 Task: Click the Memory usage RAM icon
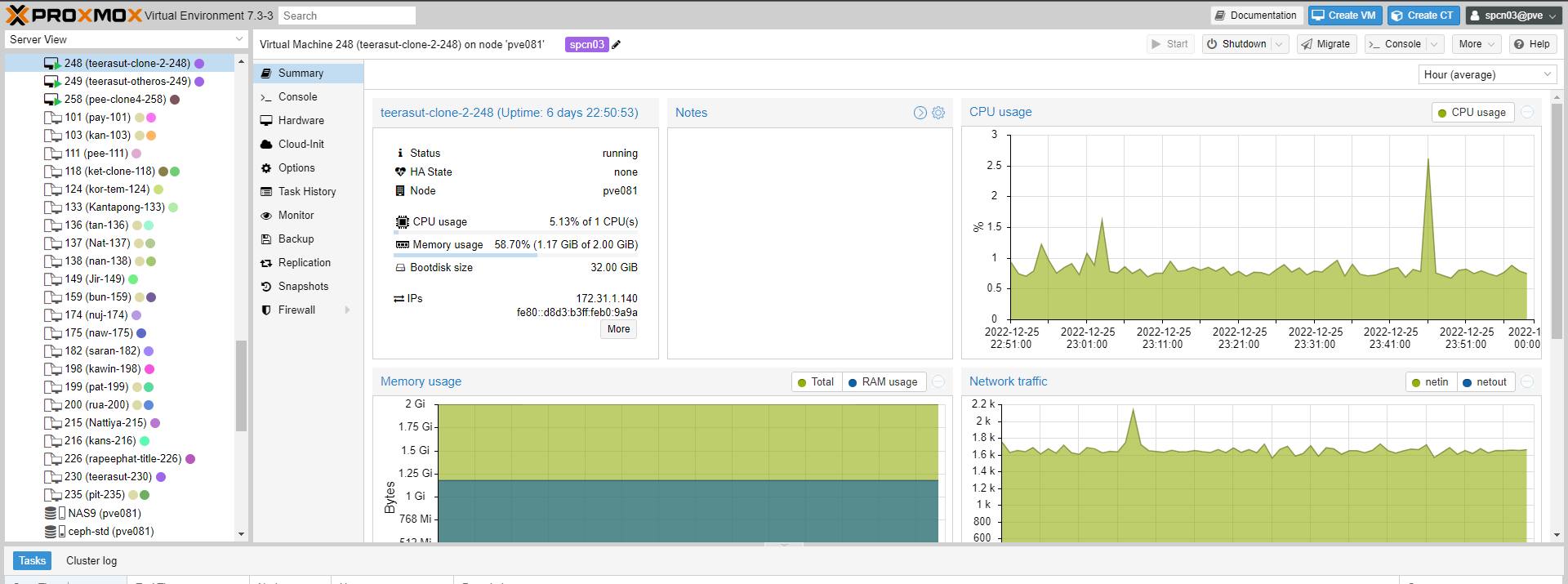[402, 244]
